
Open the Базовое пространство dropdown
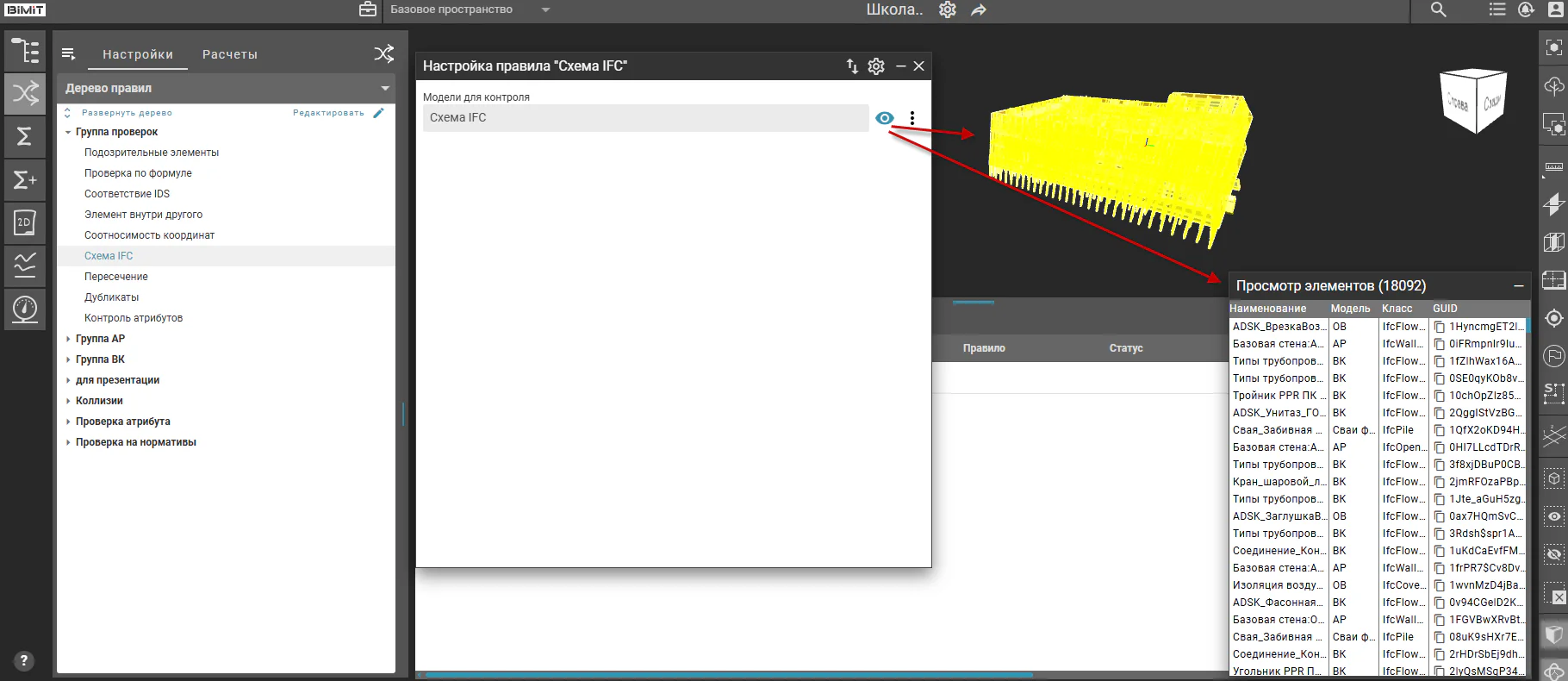[x=545, y=9]
